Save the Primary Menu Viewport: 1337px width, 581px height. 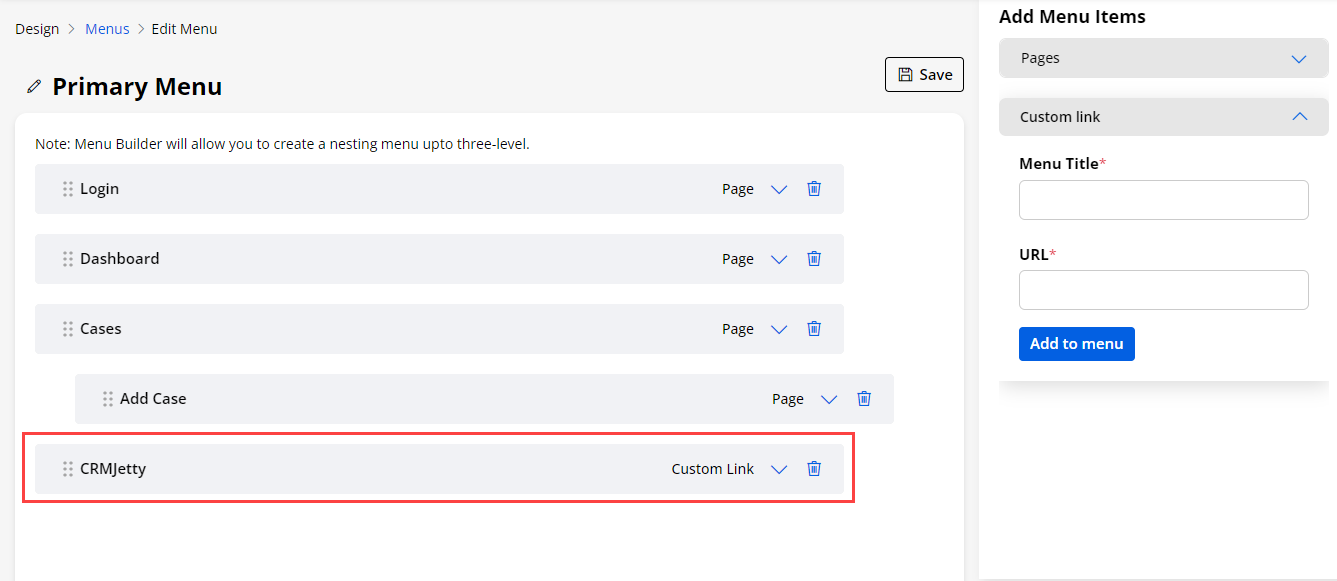(924, 75)
